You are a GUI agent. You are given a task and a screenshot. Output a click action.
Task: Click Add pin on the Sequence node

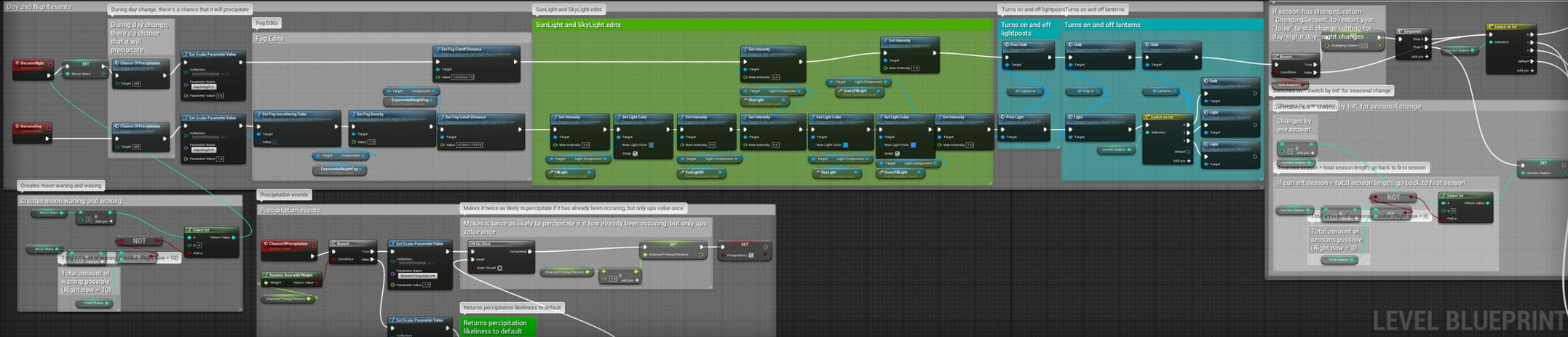(x=1419, y=56)
